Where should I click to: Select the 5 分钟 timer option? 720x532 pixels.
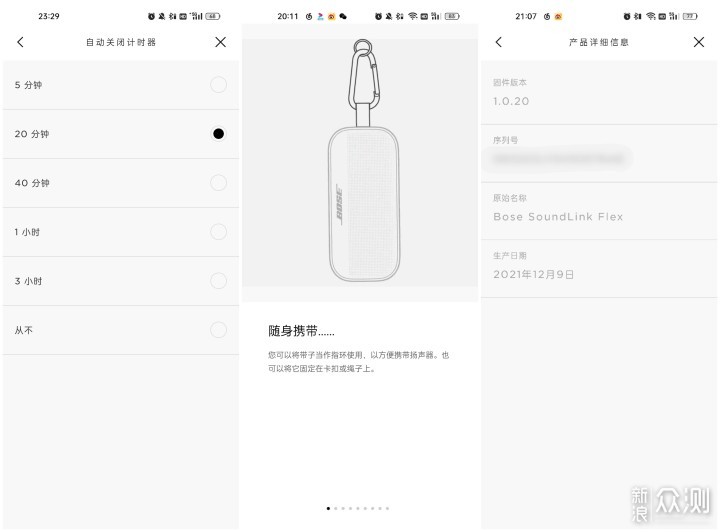pyautogui.click(x=121, y=85)
